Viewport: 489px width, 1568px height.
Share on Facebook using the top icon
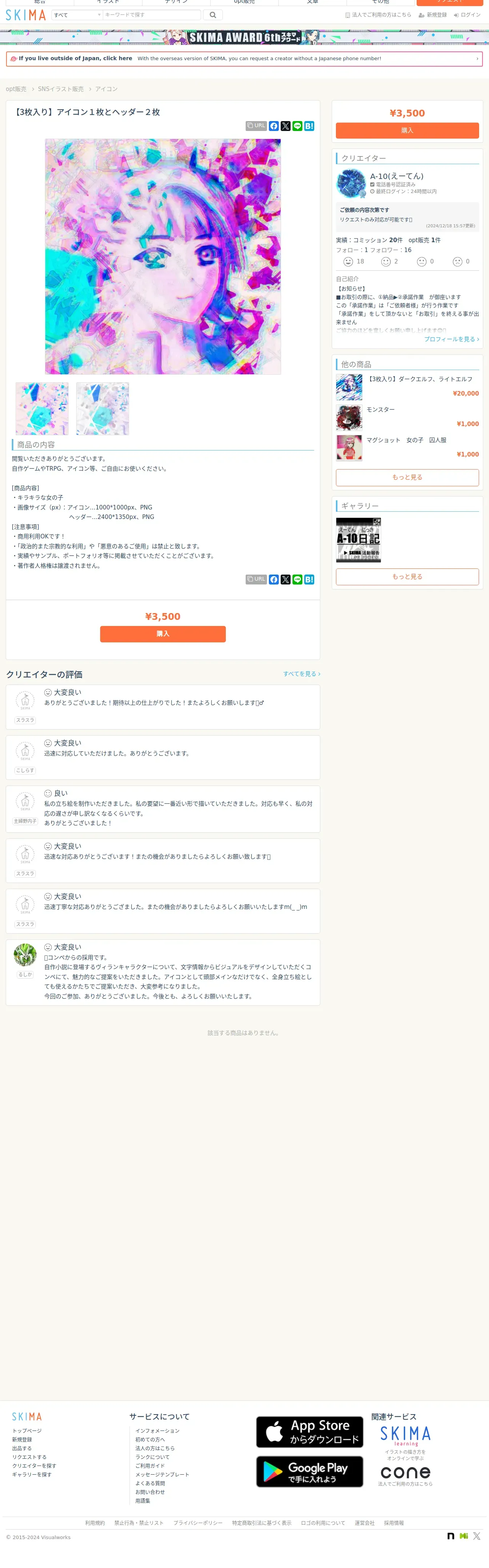[x=274, y=126]
